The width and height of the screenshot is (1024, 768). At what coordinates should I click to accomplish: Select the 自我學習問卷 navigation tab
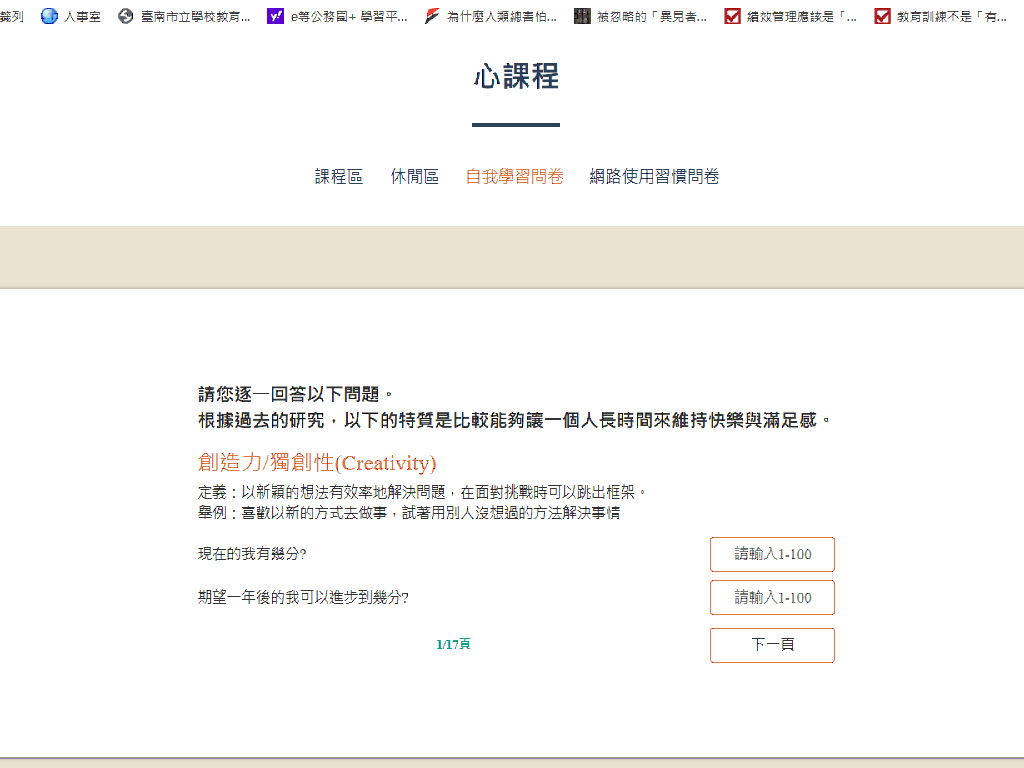[514, 177]
